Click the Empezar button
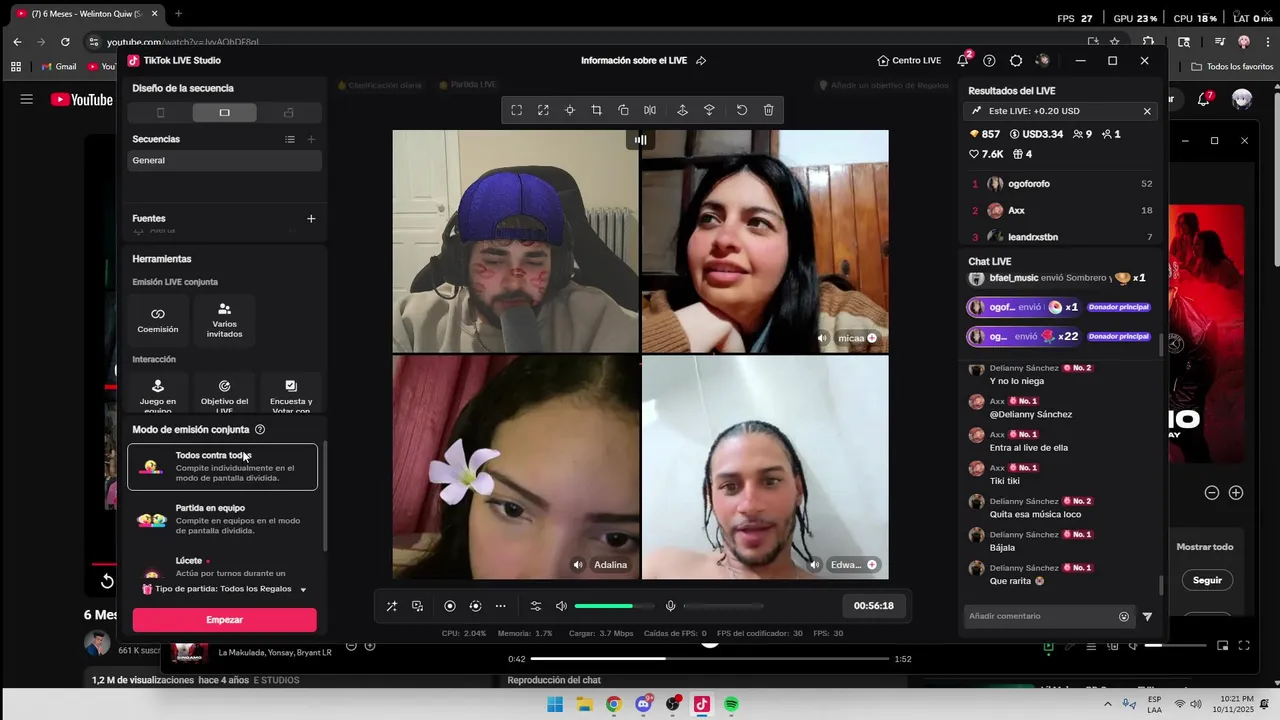 (224, 620)
